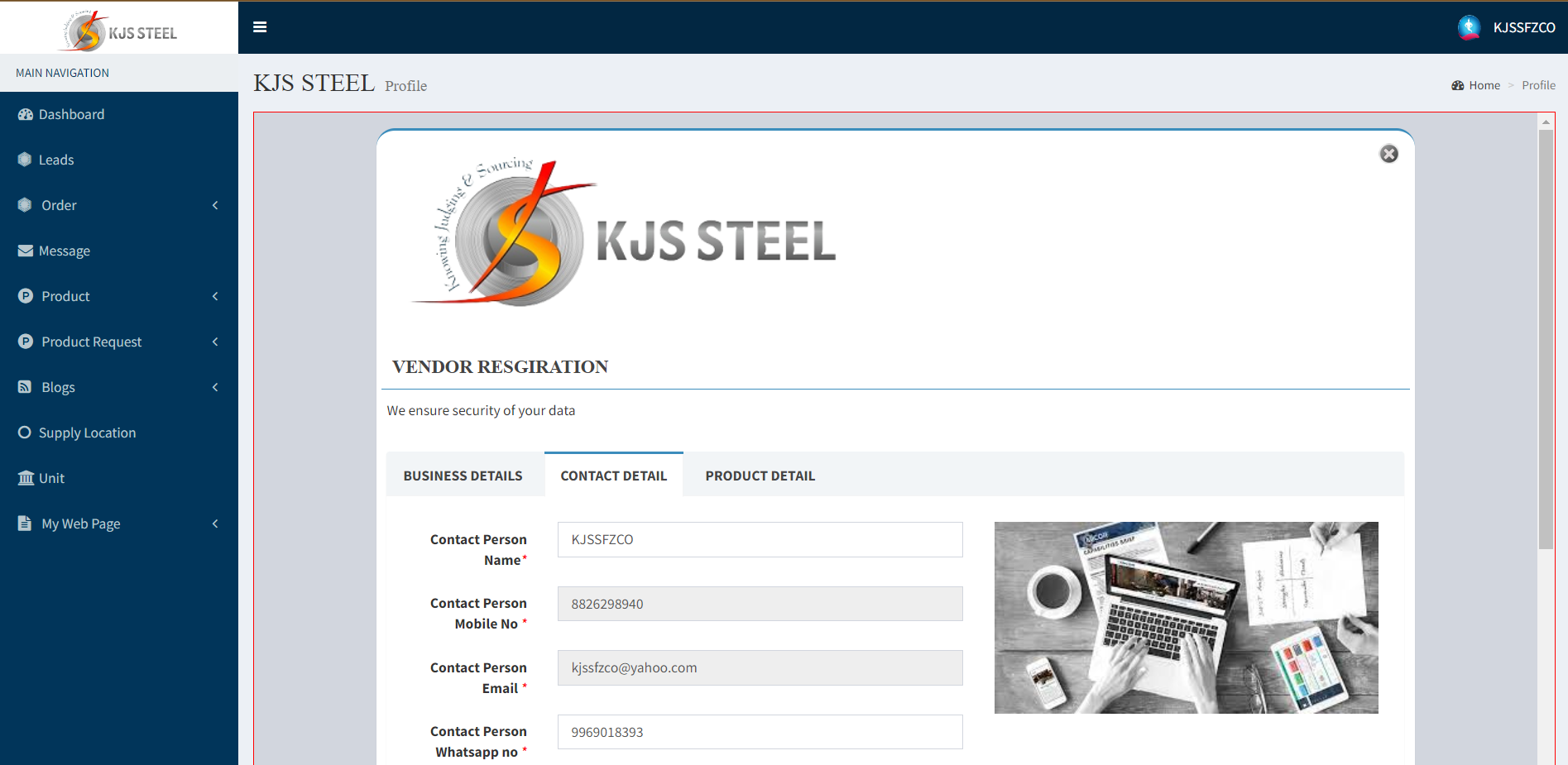1568x765 pixels.
Task: Click the page scrollbar up arrow
Action: (x=1546, y=122)
